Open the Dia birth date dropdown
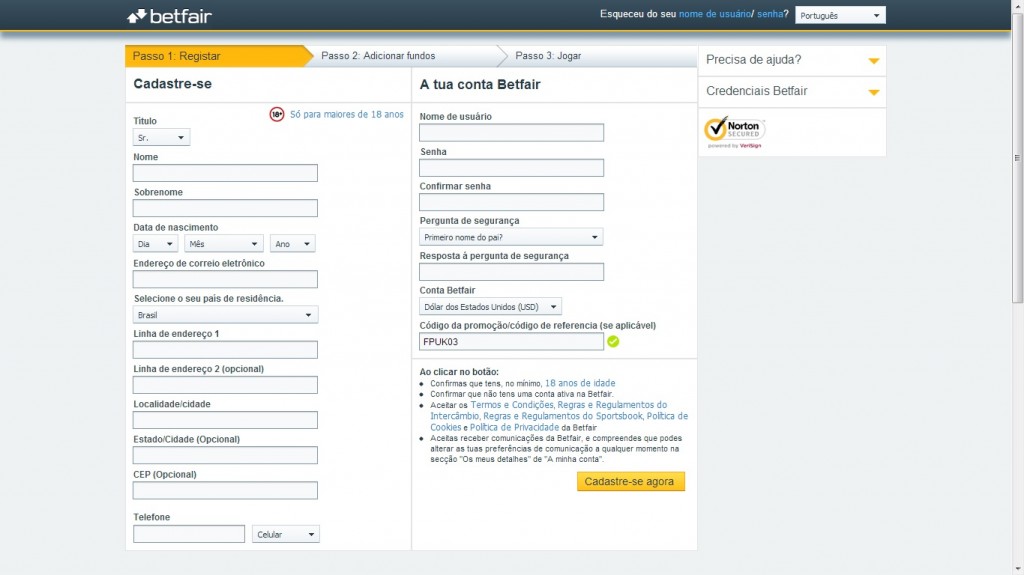The image size is (1024, 575). pyautogui.click(x=155, y=244)
